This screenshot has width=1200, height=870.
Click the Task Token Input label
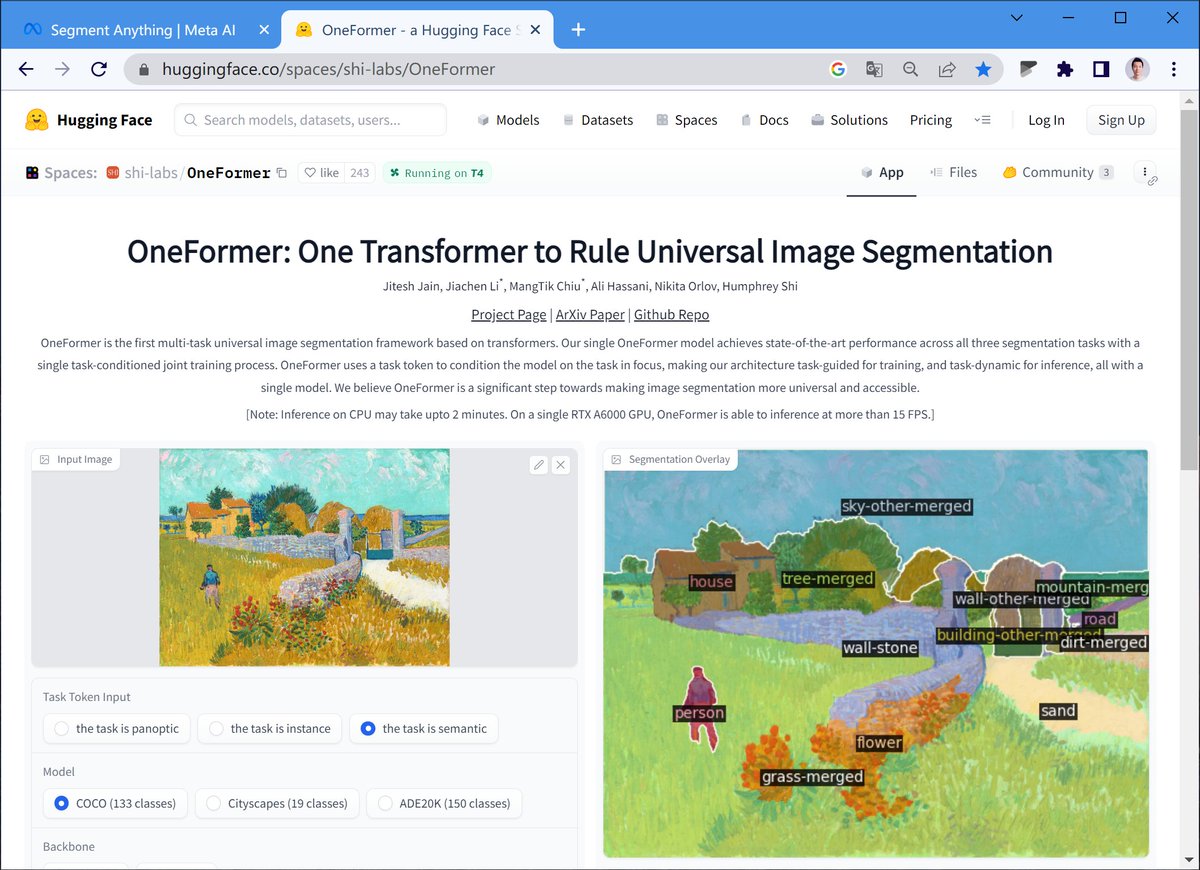coord(87,697)
